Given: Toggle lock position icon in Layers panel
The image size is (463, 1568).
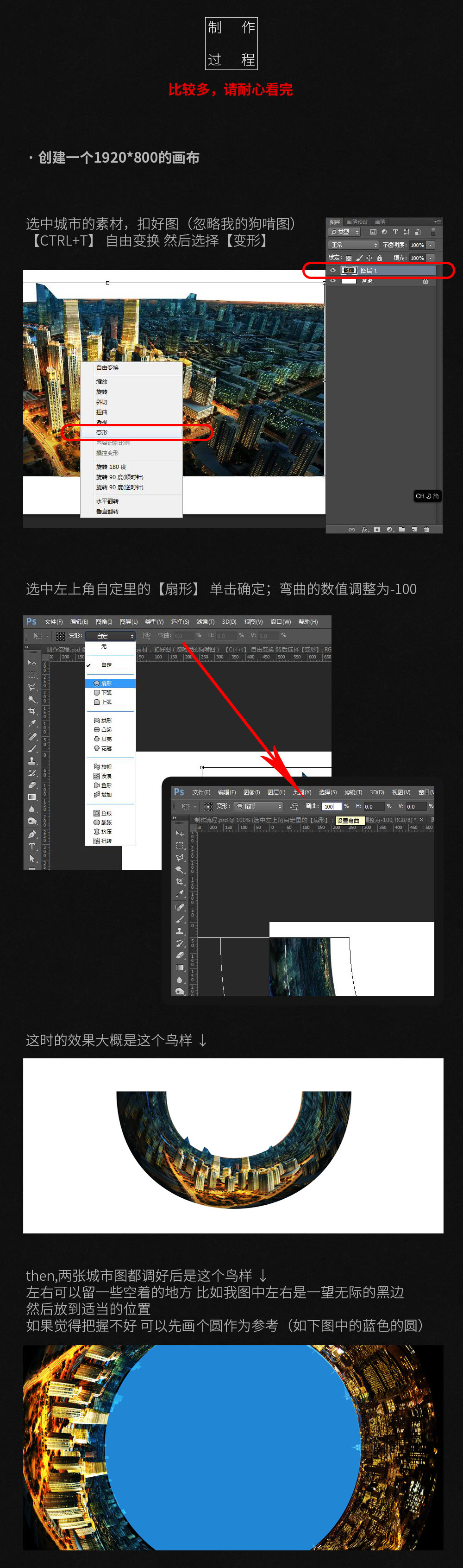Looking at the screenshot, I should point(369,258).
